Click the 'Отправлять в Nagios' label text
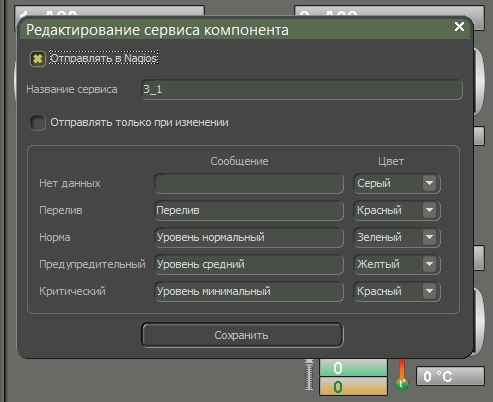Screen dimensions: 493x402 point(104,58)
